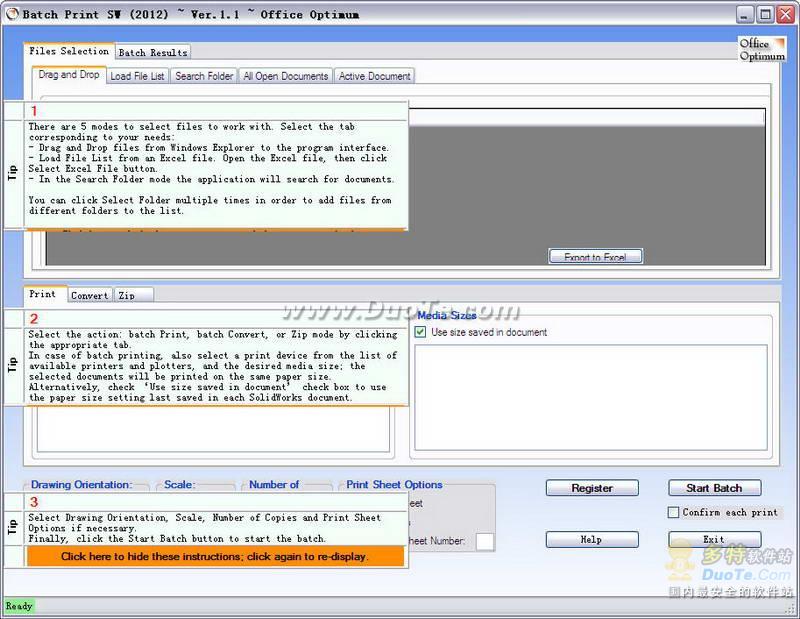
Task: Switch to the Load File List tab
Action: coord(137,76)
